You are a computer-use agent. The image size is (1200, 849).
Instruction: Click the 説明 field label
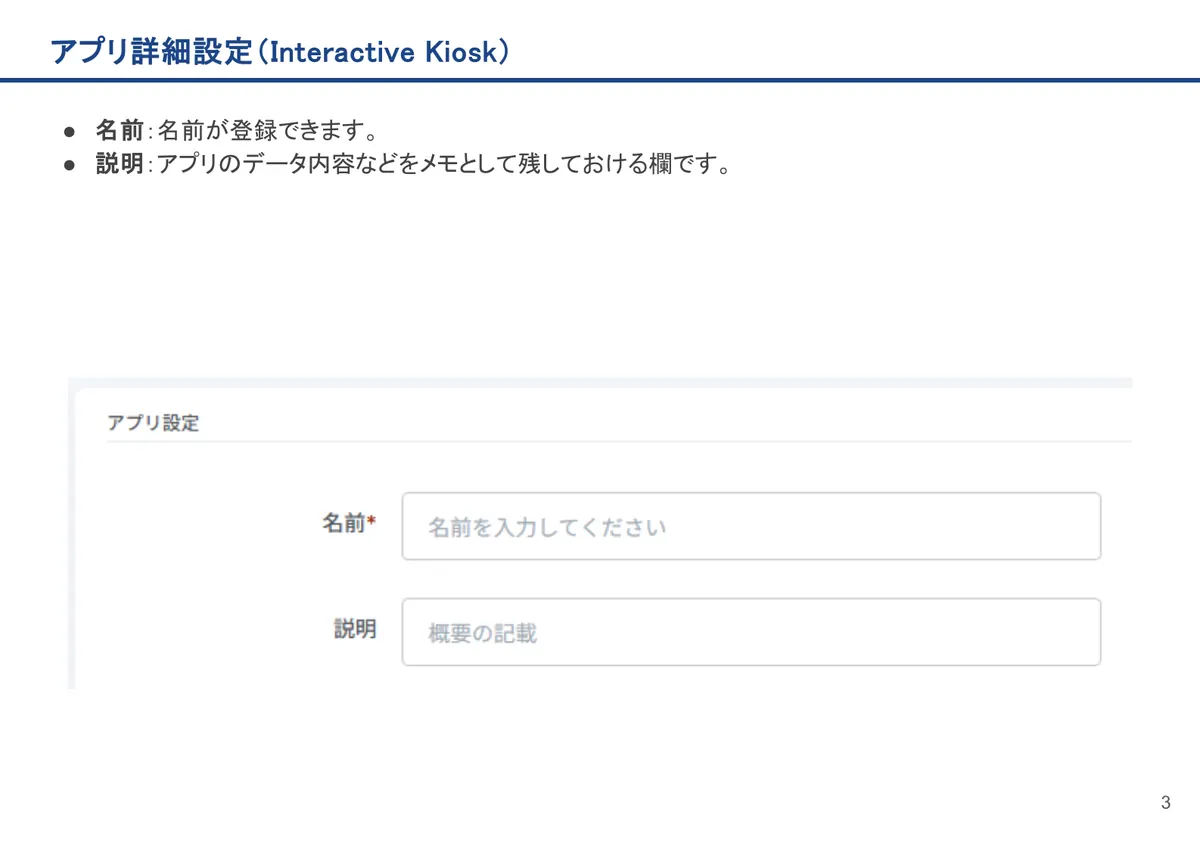(x=355, y=629)
